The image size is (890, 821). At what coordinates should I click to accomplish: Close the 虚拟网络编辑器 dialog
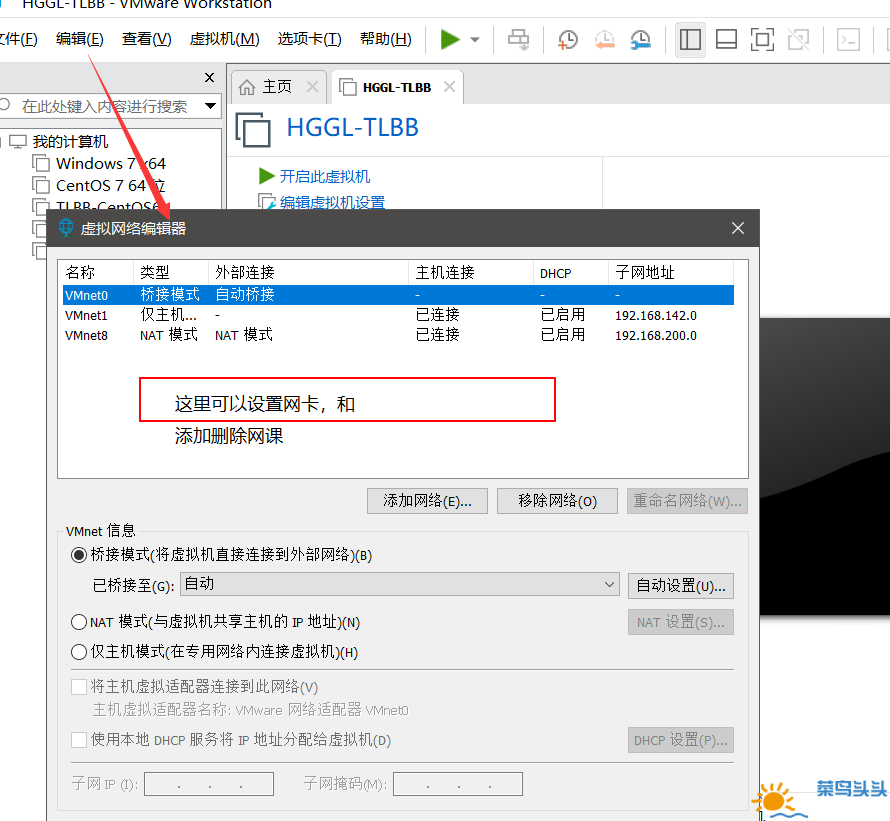pos(738,228)
